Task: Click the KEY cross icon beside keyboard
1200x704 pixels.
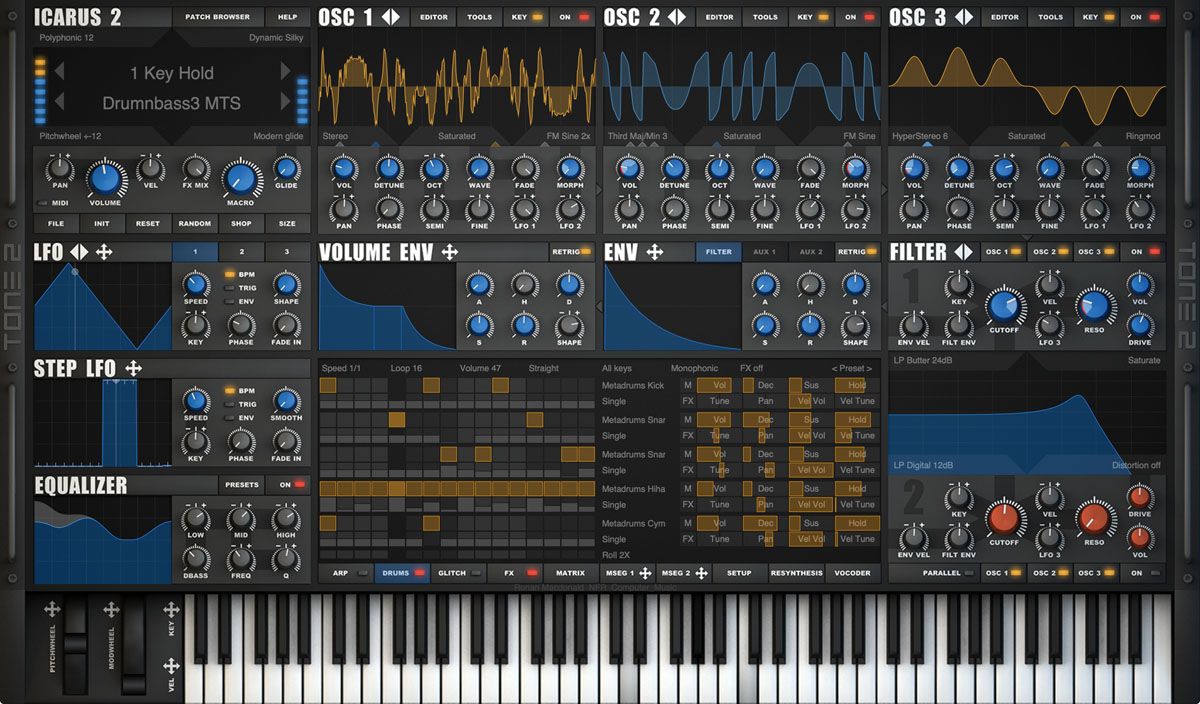Action: pos(171,610)
